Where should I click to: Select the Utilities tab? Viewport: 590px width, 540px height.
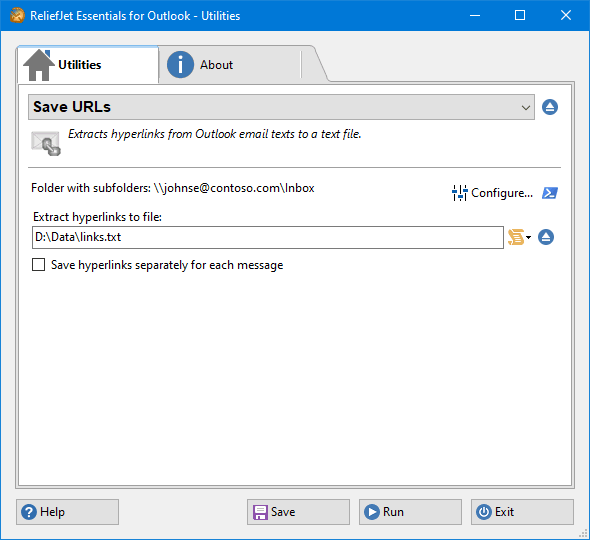tap(88, 65)
